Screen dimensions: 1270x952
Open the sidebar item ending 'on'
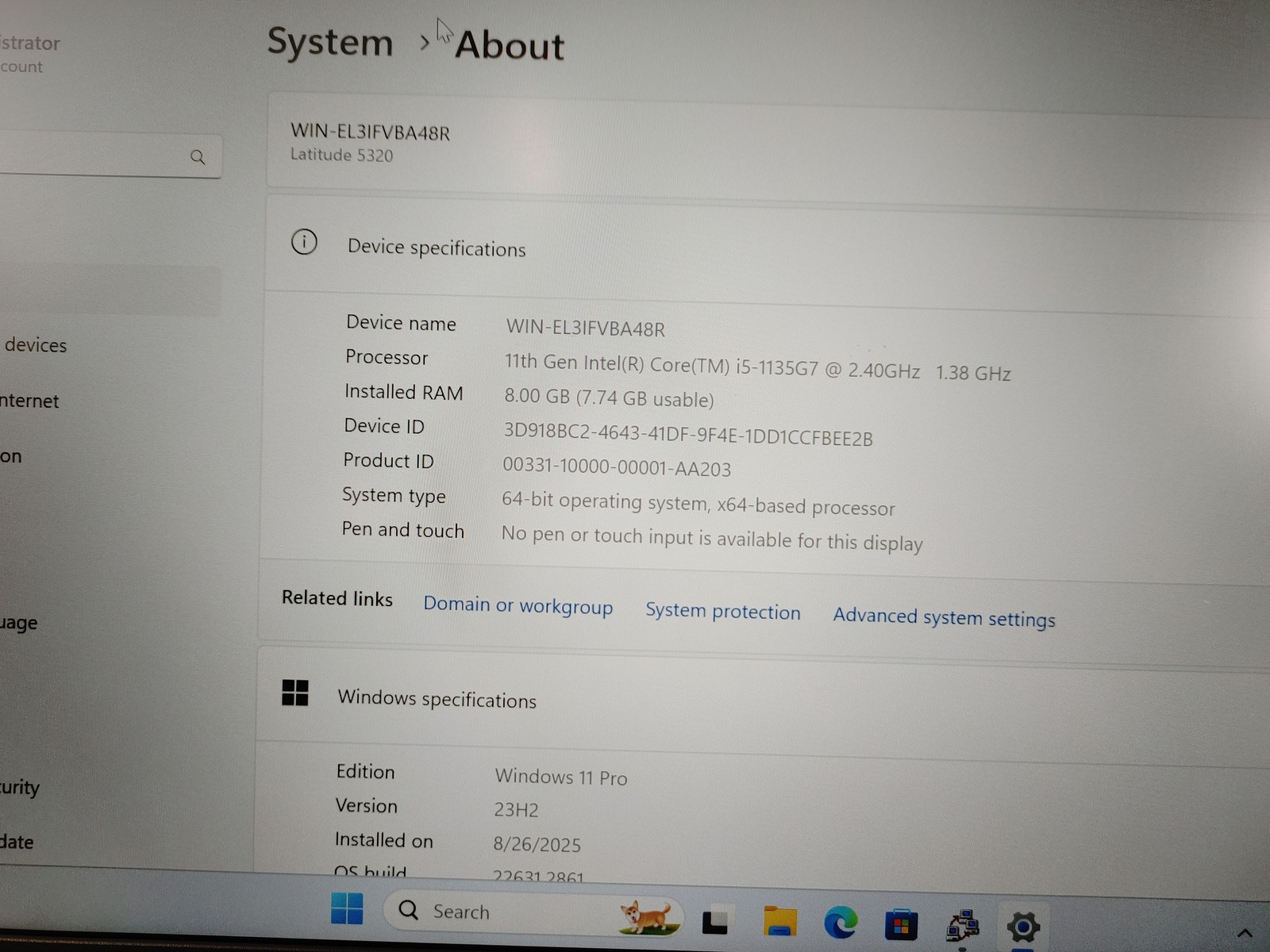(11, 457)
